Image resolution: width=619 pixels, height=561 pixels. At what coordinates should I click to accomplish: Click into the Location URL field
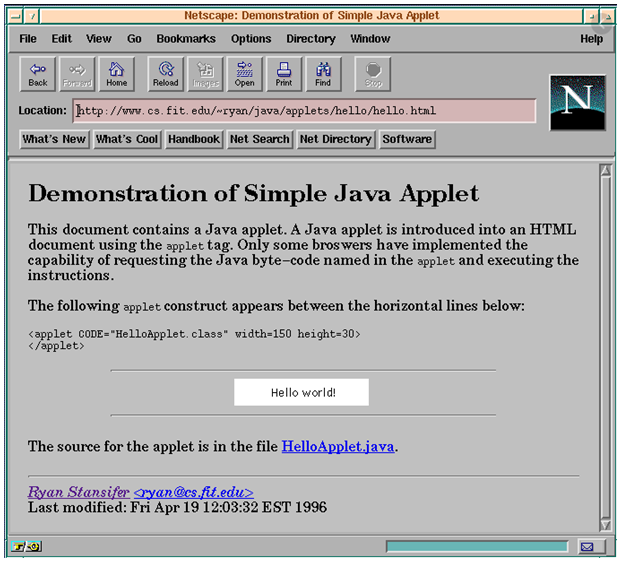304,111
